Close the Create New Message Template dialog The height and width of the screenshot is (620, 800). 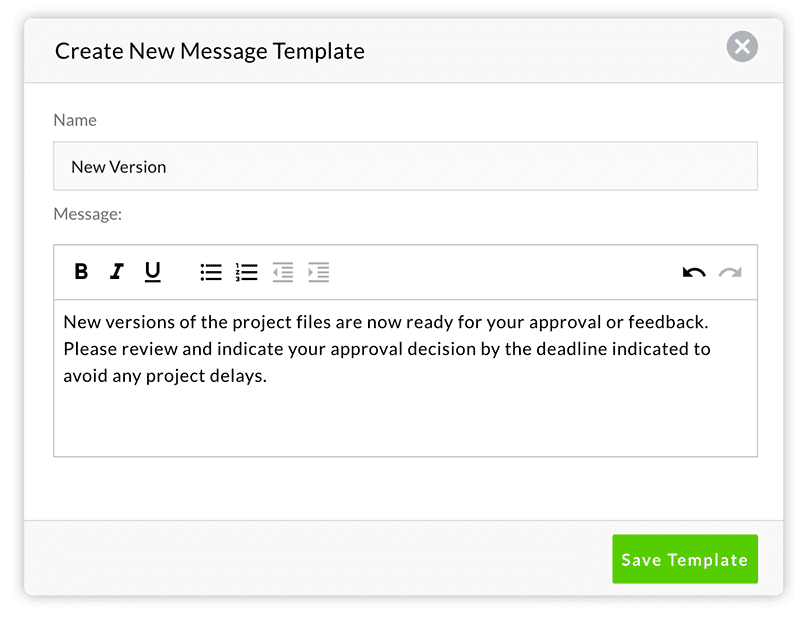(x=742, y=46)
